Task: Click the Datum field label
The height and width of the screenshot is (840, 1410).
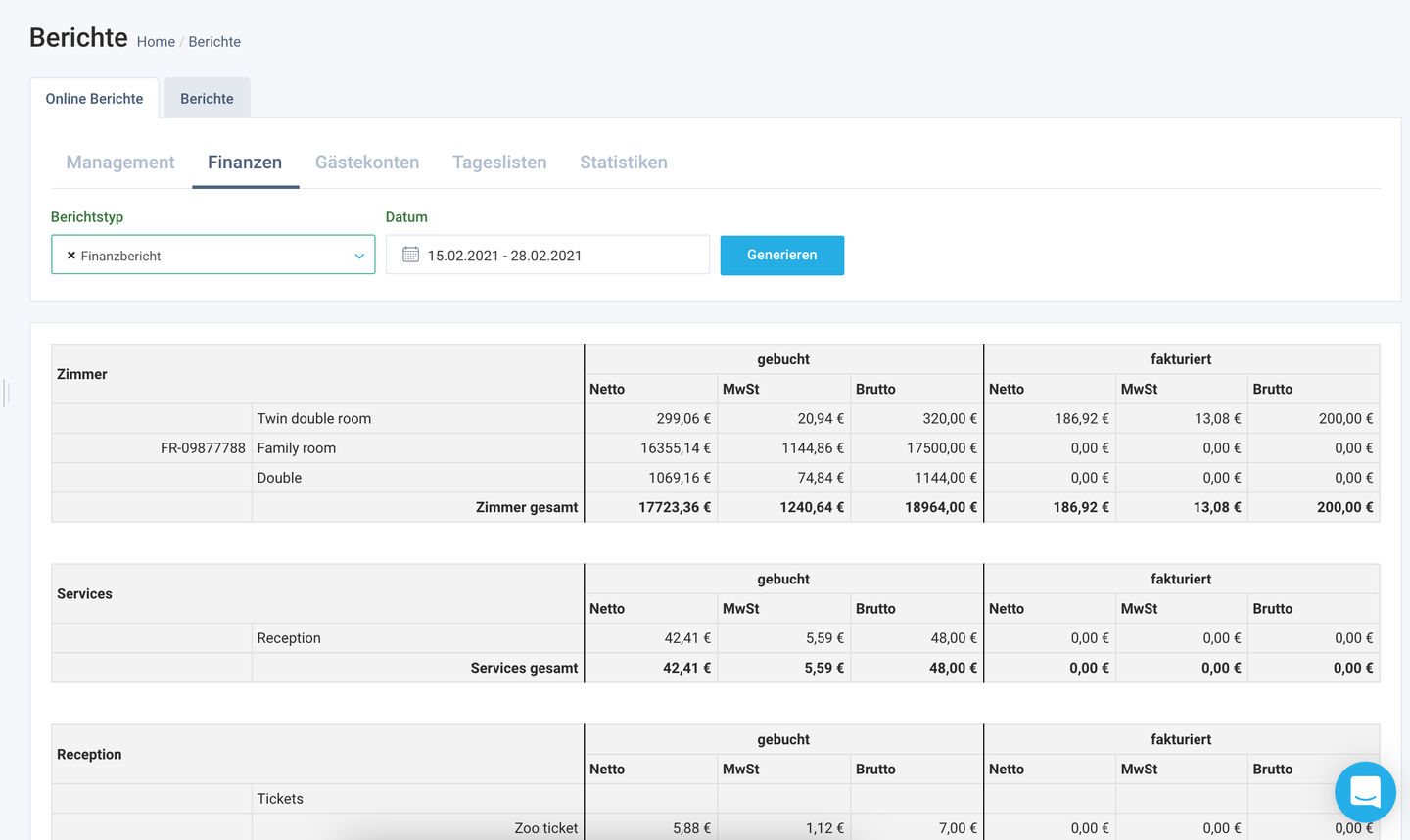Action: pos(406,217)
